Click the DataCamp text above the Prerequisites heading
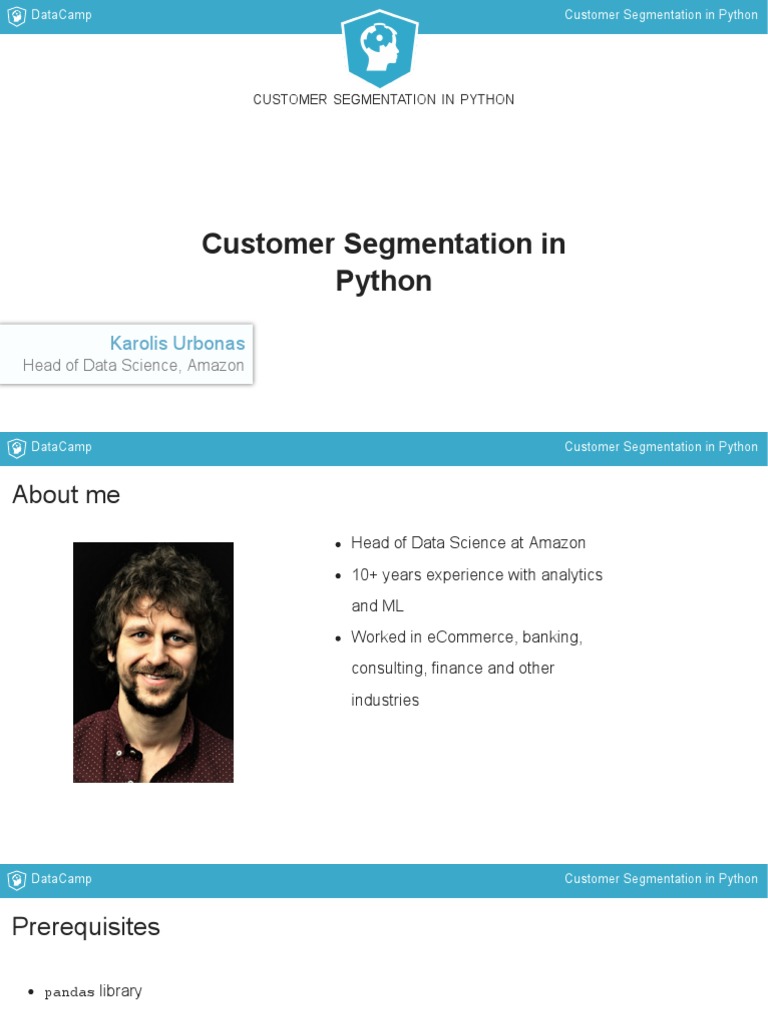This screenshot has width=768, height=1024. (62, 879)
